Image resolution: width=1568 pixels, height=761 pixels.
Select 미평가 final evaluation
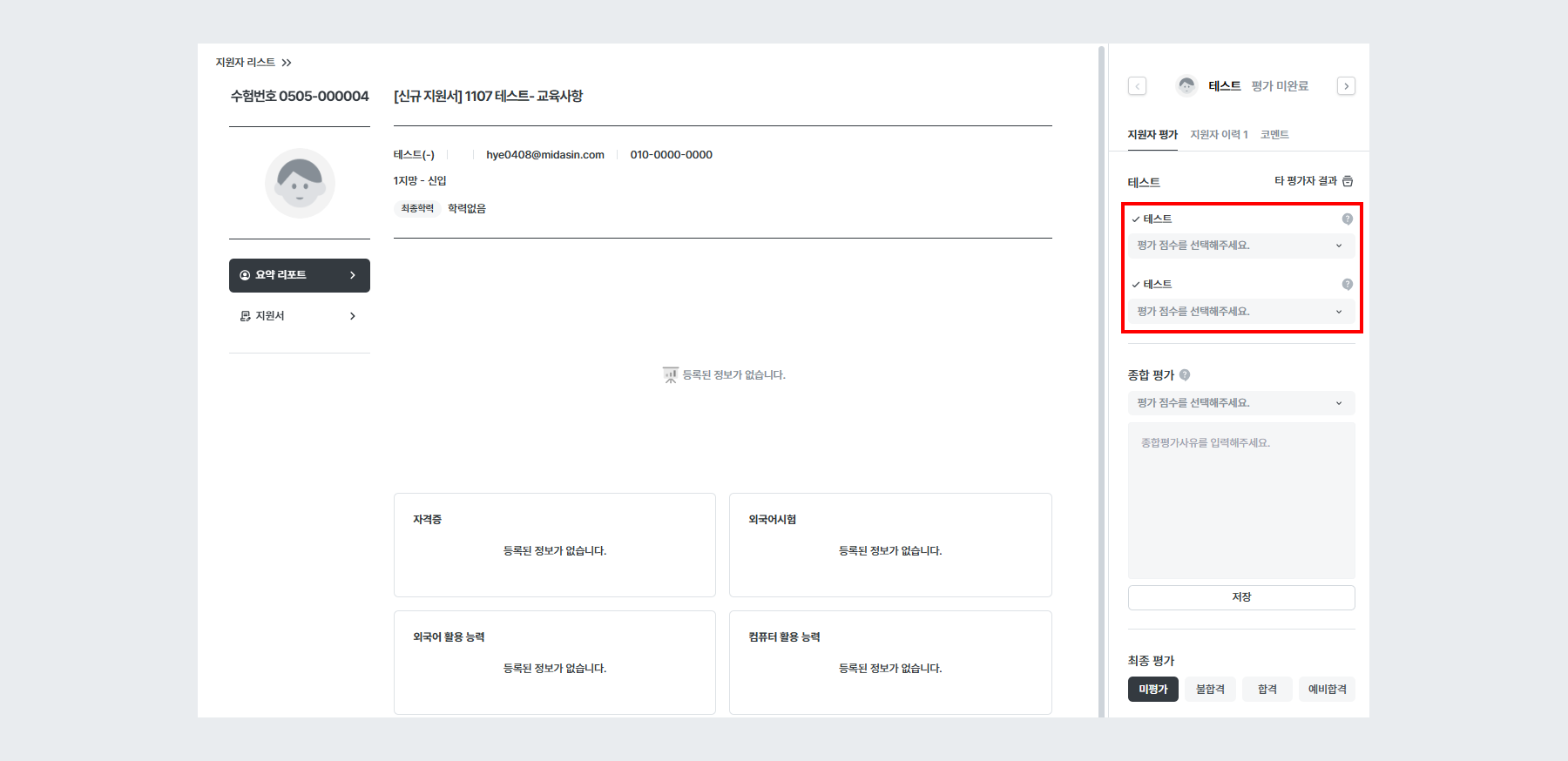pos(1153,690)
